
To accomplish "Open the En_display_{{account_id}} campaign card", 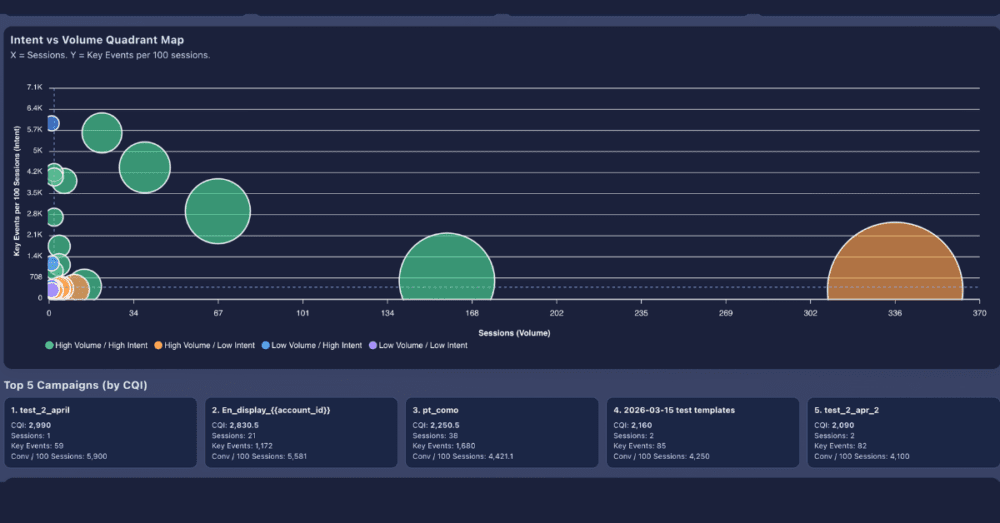I will coord(301,432).
